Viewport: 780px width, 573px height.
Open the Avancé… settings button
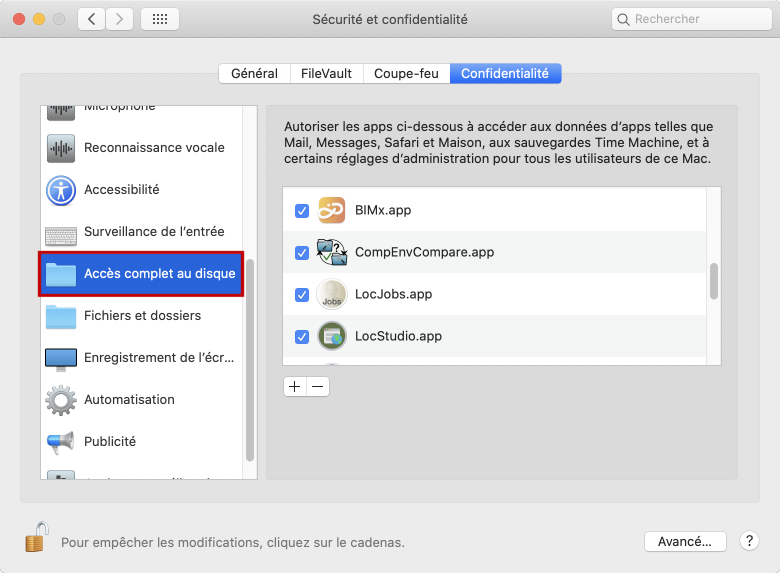click(685, 541)
